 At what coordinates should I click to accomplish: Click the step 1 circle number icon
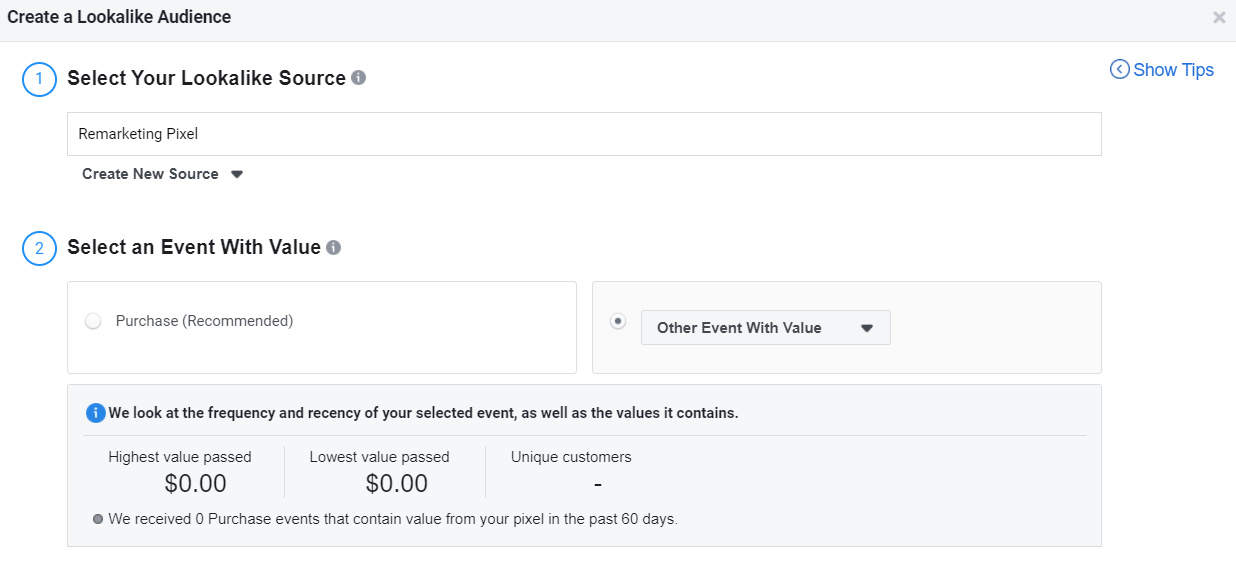coord(39,79)
